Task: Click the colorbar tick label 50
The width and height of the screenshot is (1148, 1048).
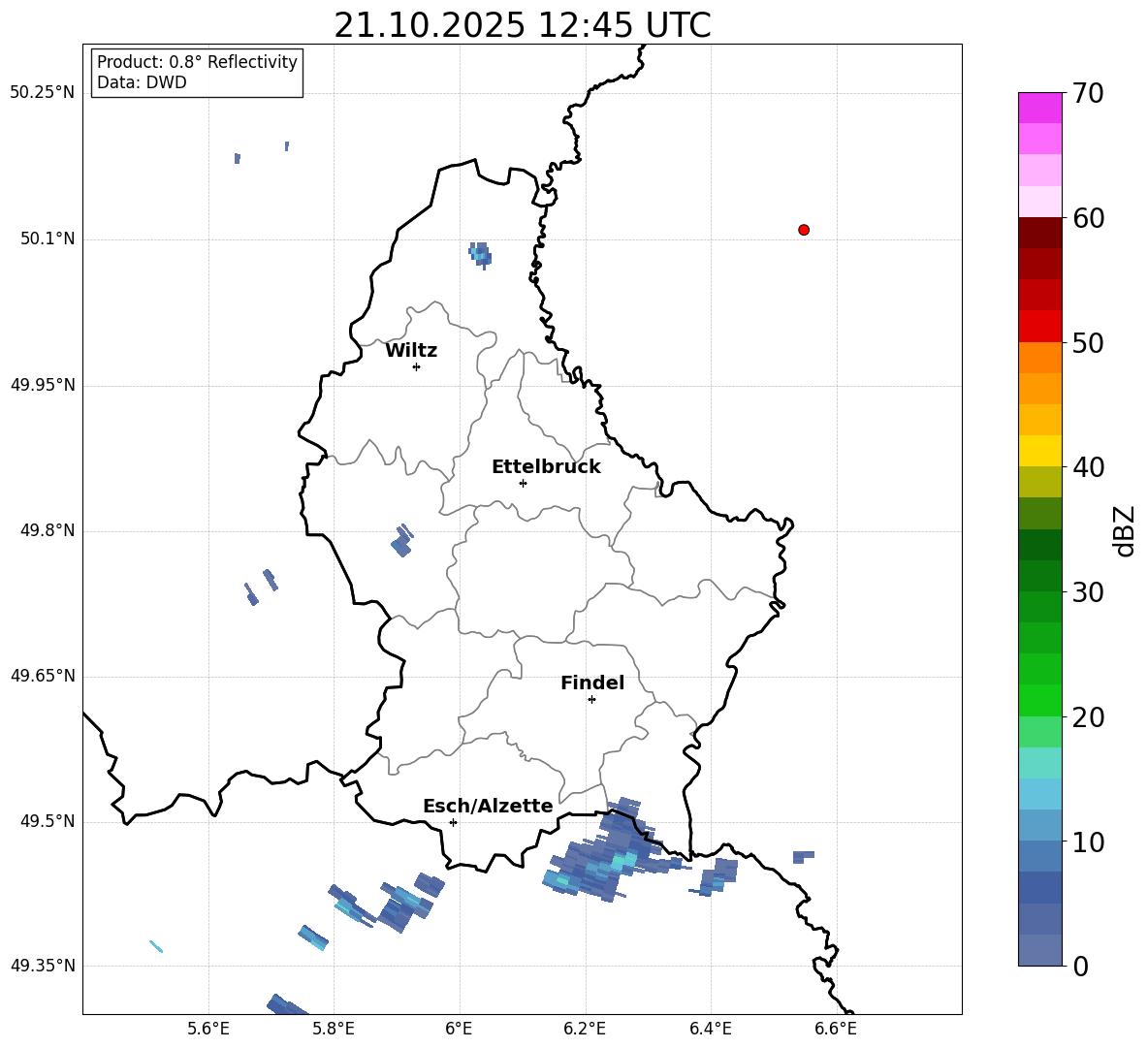Action: point(1088,342)
